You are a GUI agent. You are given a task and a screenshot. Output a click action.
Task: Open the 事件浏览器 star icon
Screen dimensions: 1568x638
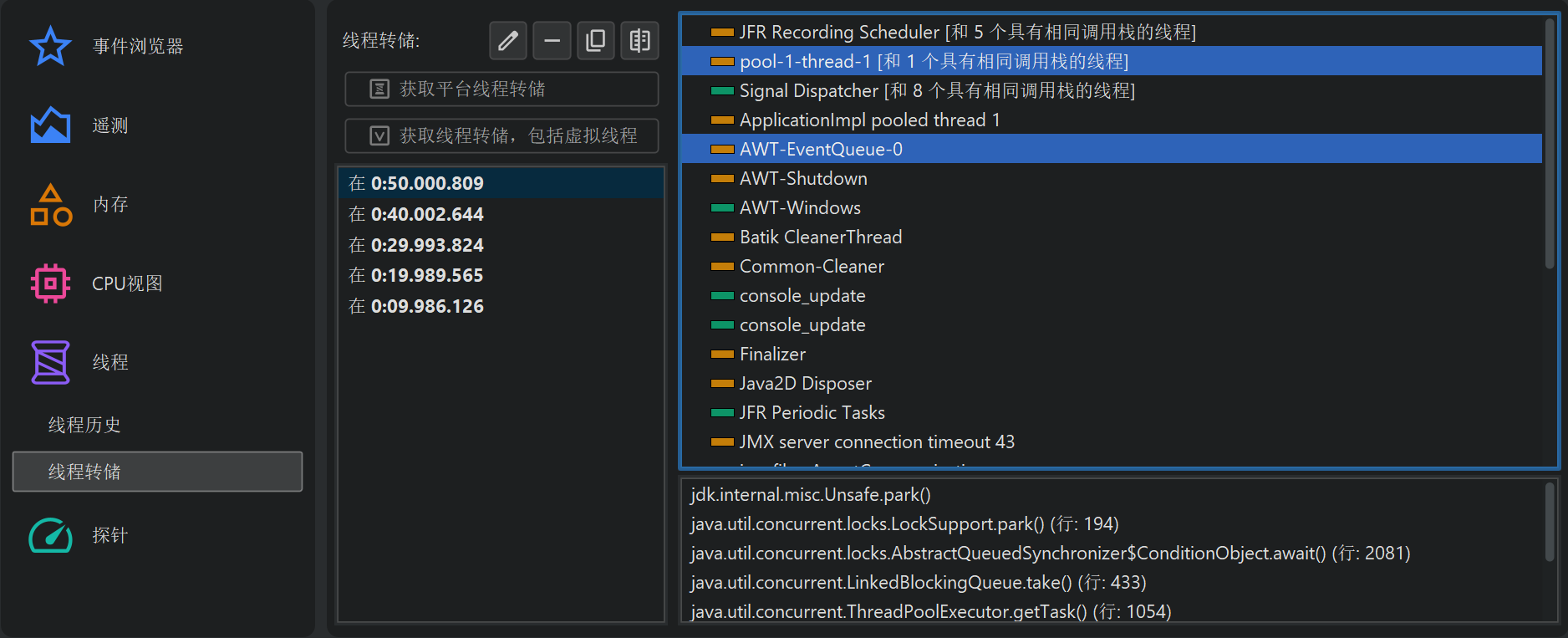(x=50, y=46)
